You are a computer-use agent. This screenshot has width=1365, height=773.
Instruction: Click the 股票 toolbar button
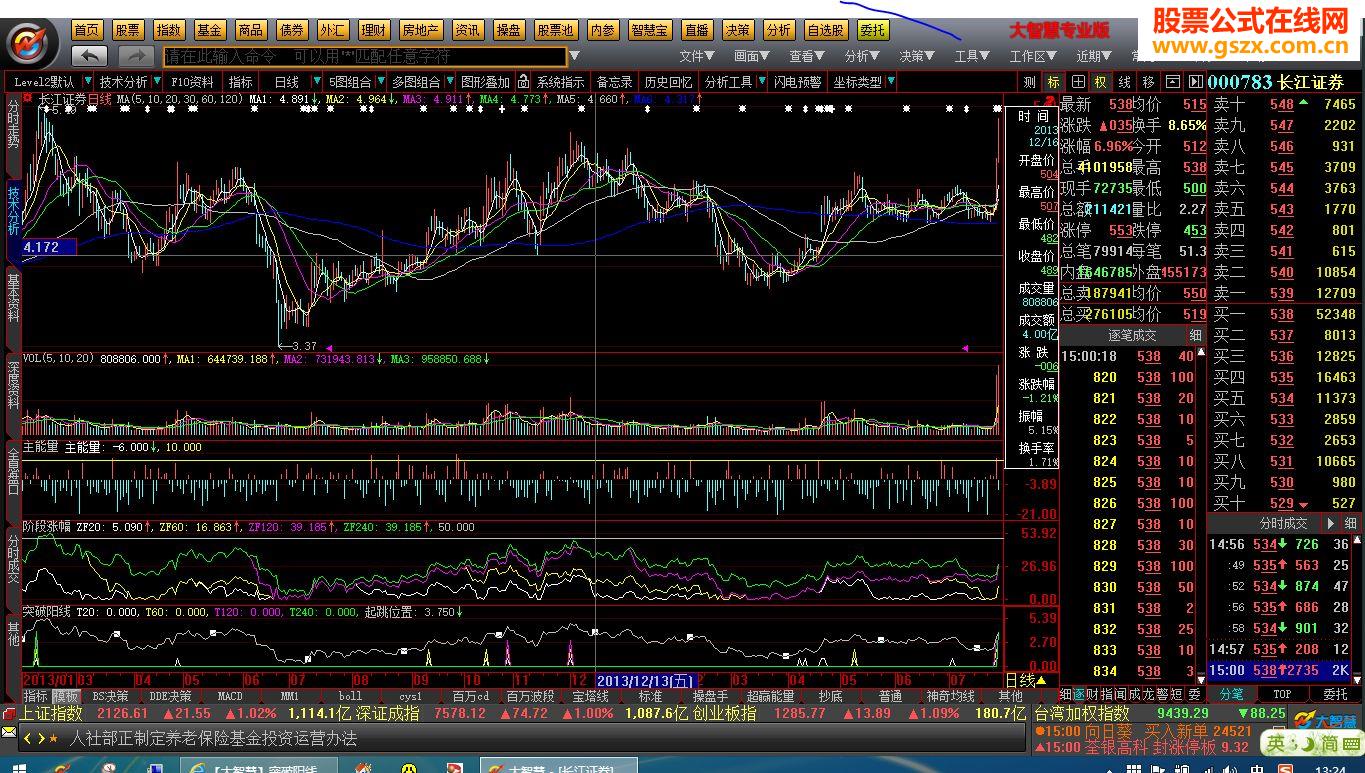point(128,30)
